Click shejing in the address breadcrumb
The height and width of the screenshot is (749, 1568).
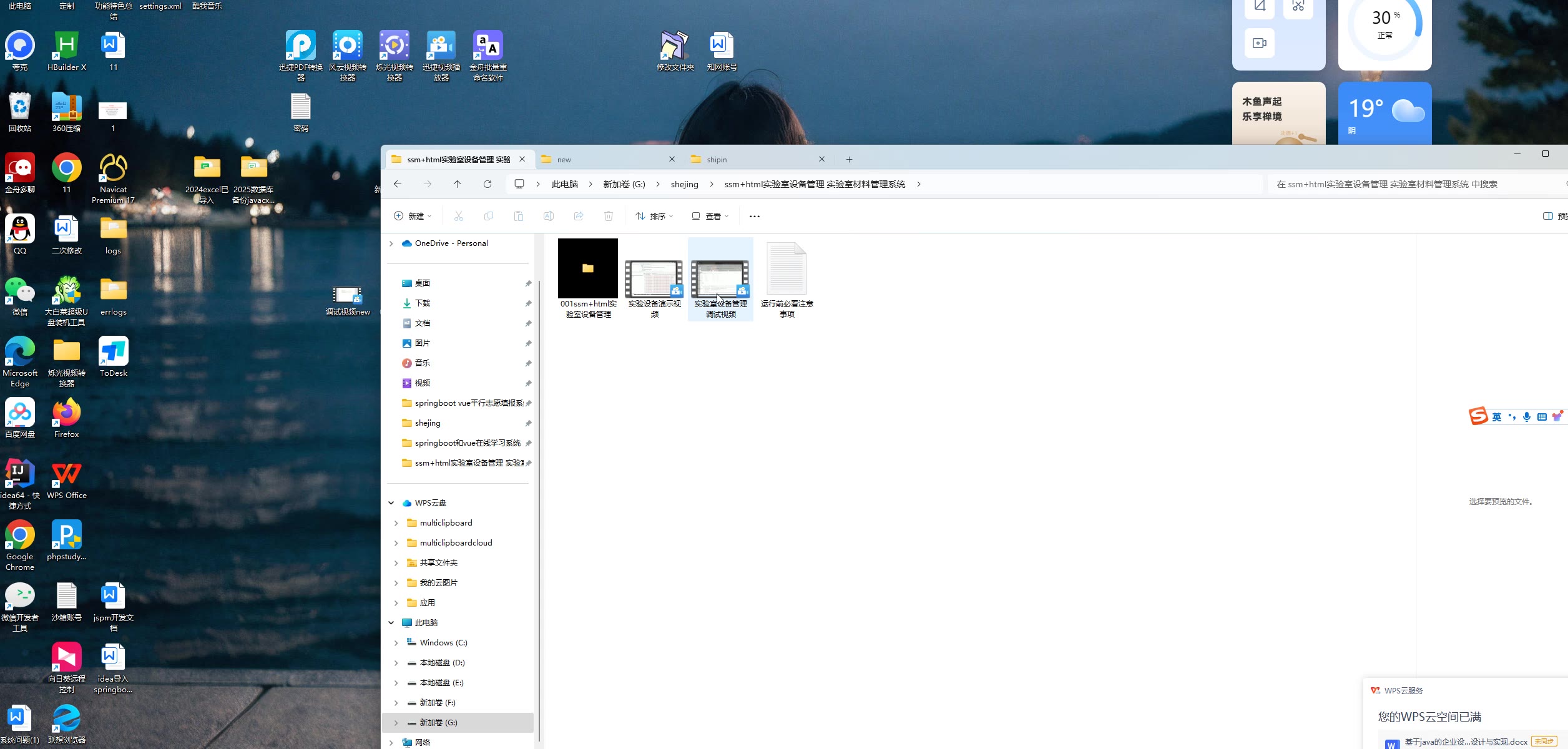pyautogui.click(x=684, y=184)
